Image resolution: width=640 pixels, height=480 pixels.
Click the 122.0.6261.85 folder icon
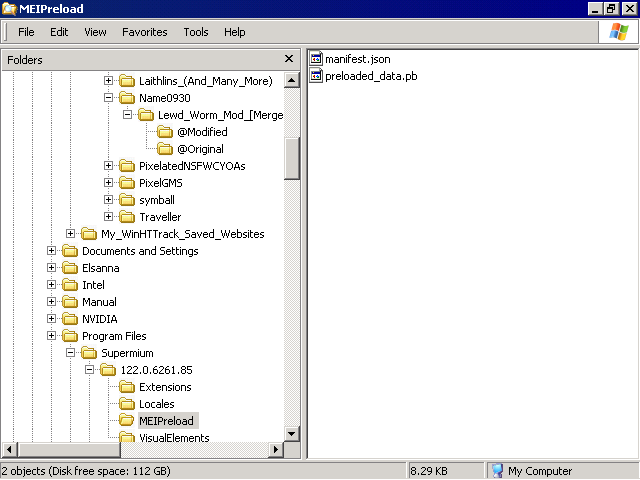108,370
